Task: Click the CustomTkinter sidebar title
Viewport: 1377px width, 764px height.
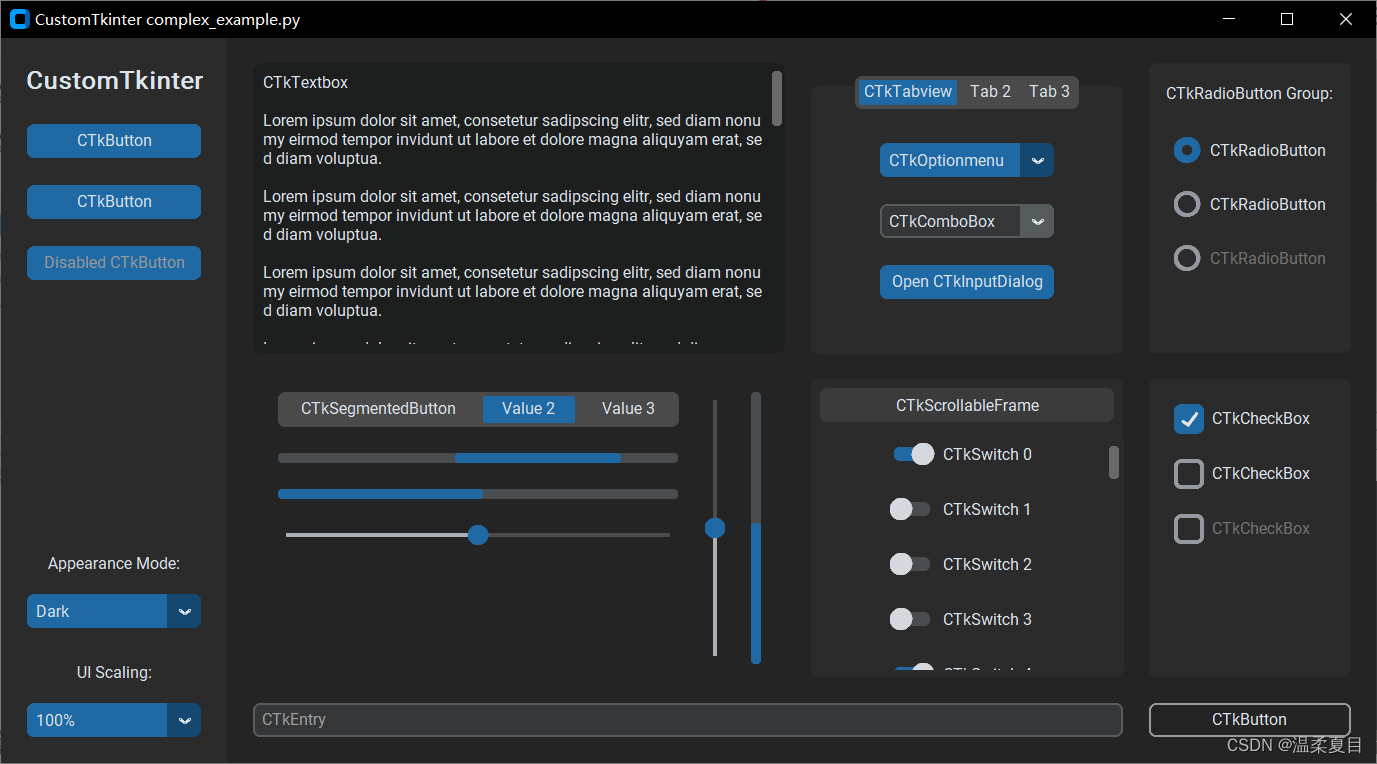Action: click(114, 81)
